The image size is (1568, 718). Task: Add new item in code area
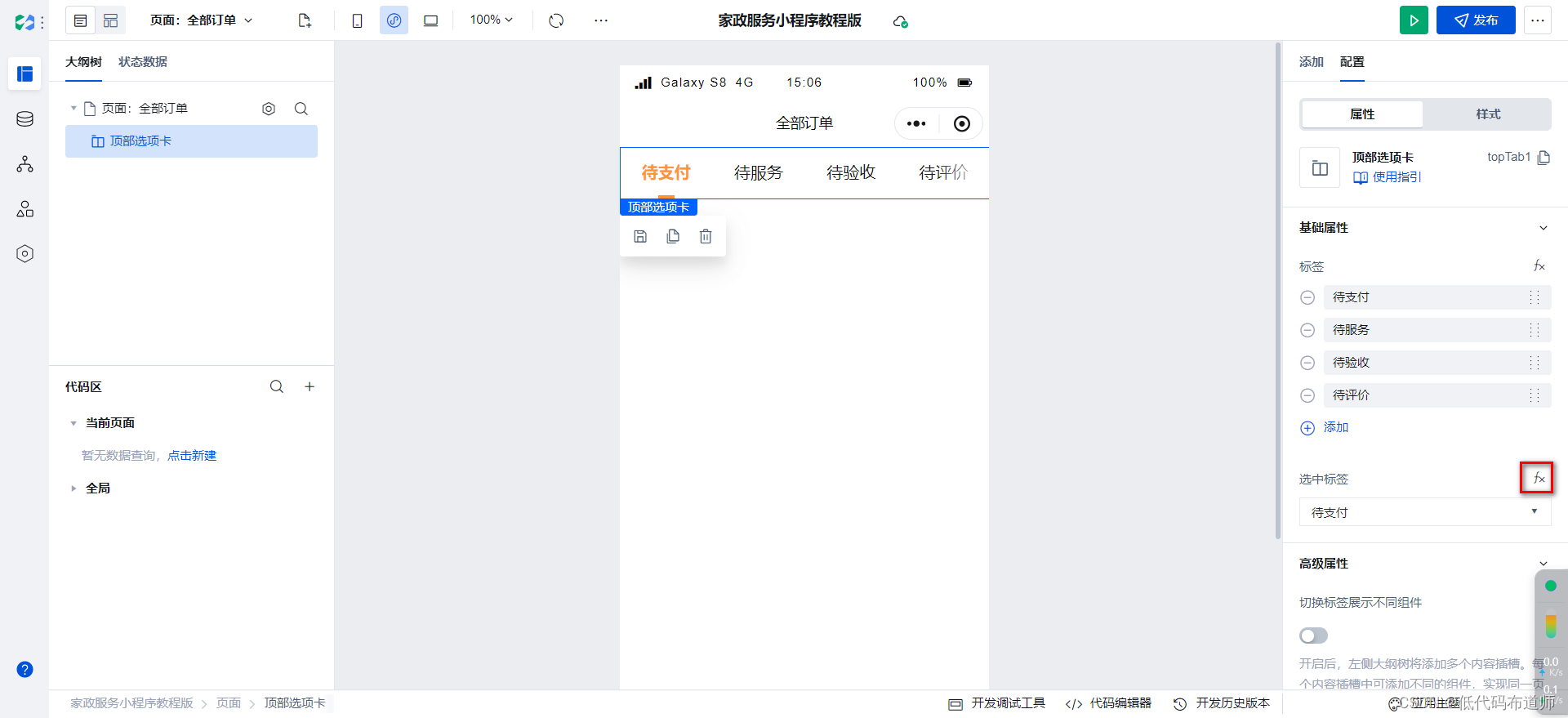coord(310,386)
